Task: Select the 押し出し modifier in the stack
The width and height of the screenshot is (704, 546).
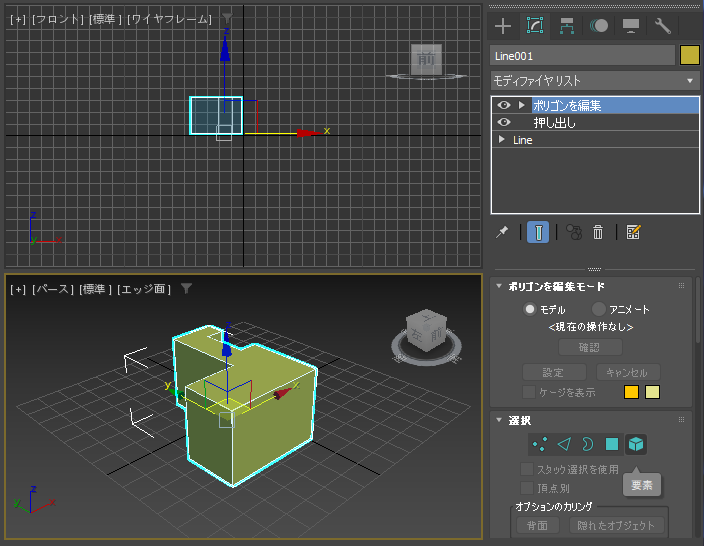Action: (x=554, y=123)
